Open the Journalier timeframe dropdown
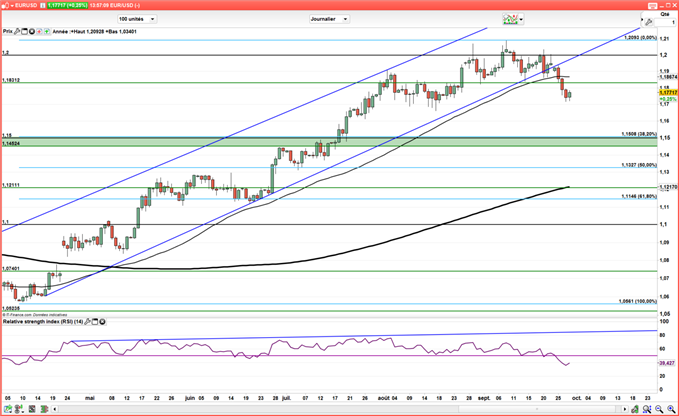 click(x=330, y=19)
